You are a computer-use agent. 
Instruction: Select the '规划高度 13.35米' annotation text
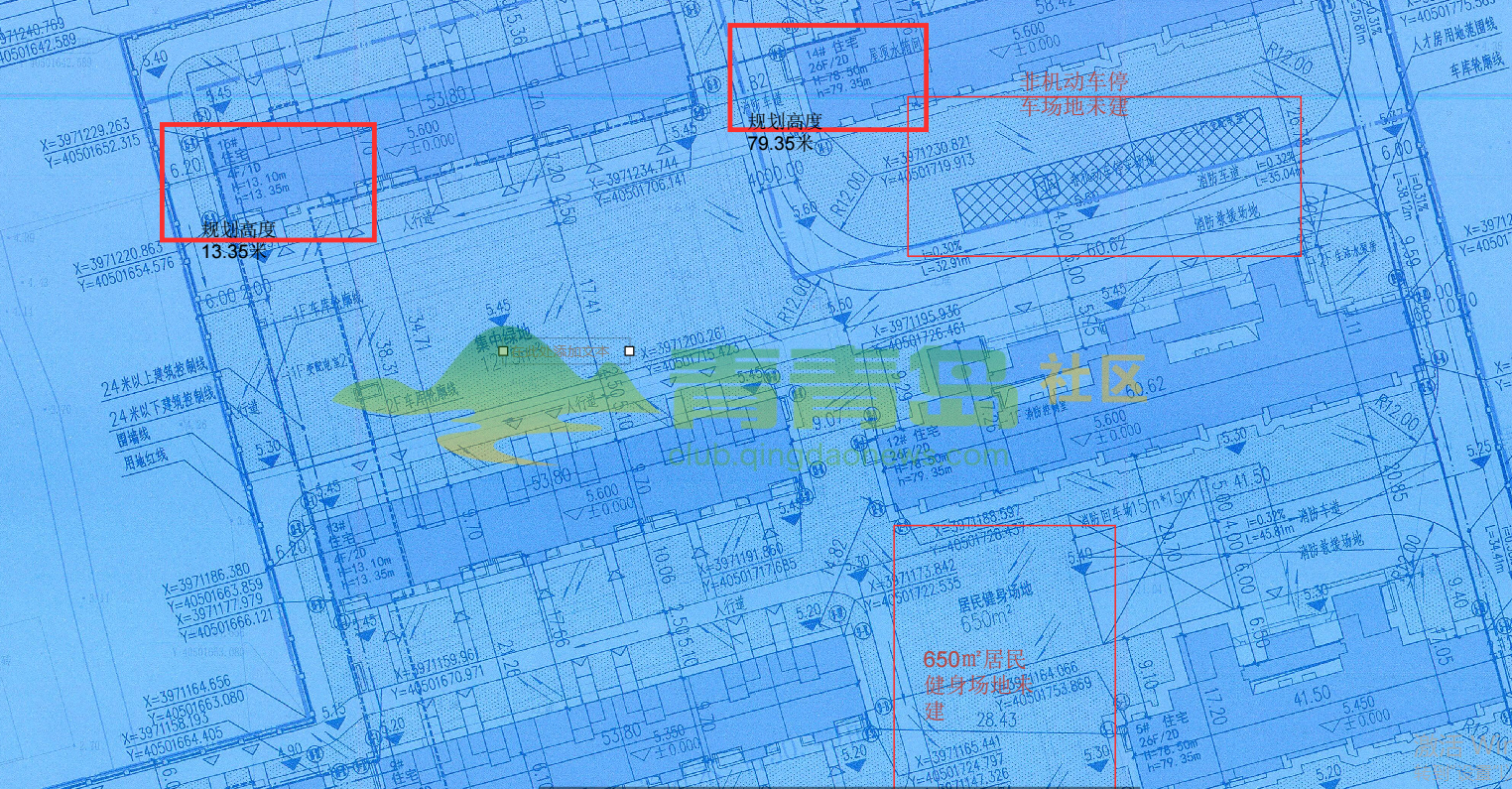click(238, 240)
